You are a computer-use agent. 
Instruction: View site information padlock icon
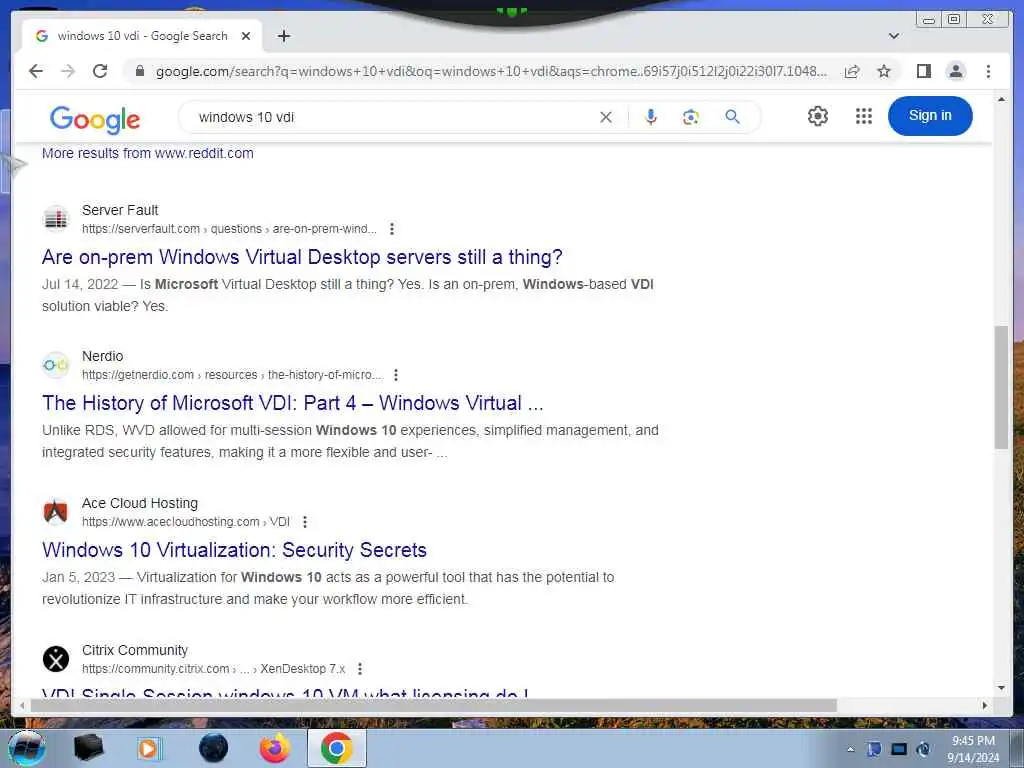140,71
